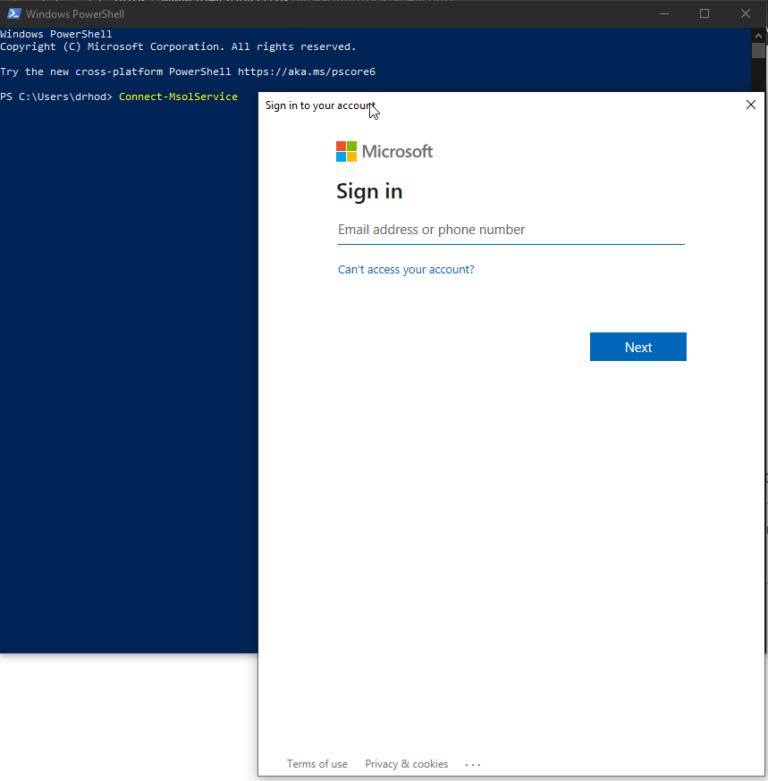Open the three-dot more options in dialog footer
This screenshot has height=781, width=768.
[473, 765]
